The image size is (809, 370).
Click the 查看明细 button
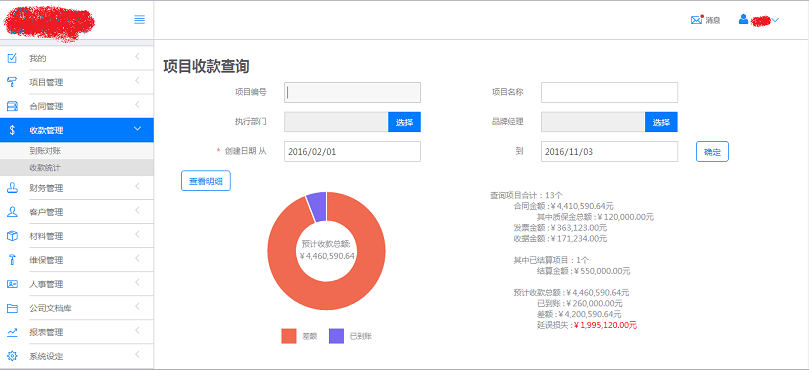tap(206, 181)
